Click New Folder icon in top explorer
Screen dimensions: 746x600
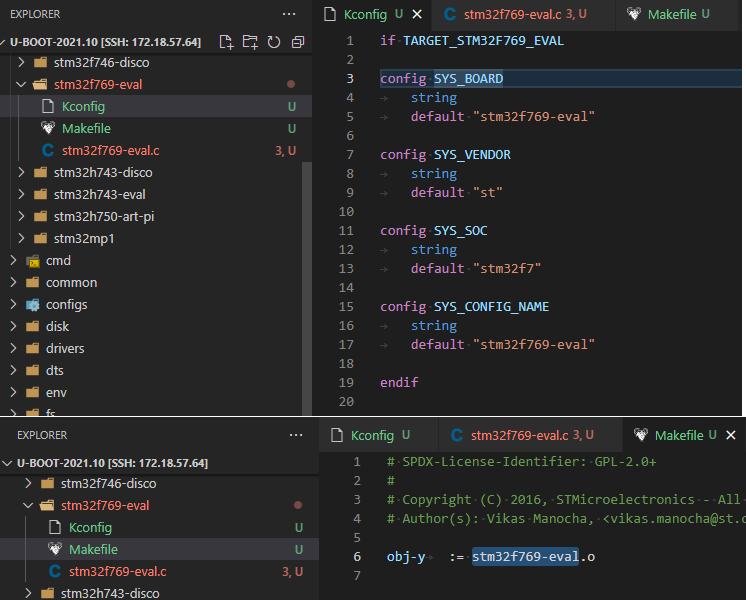[x=250, y=42]
